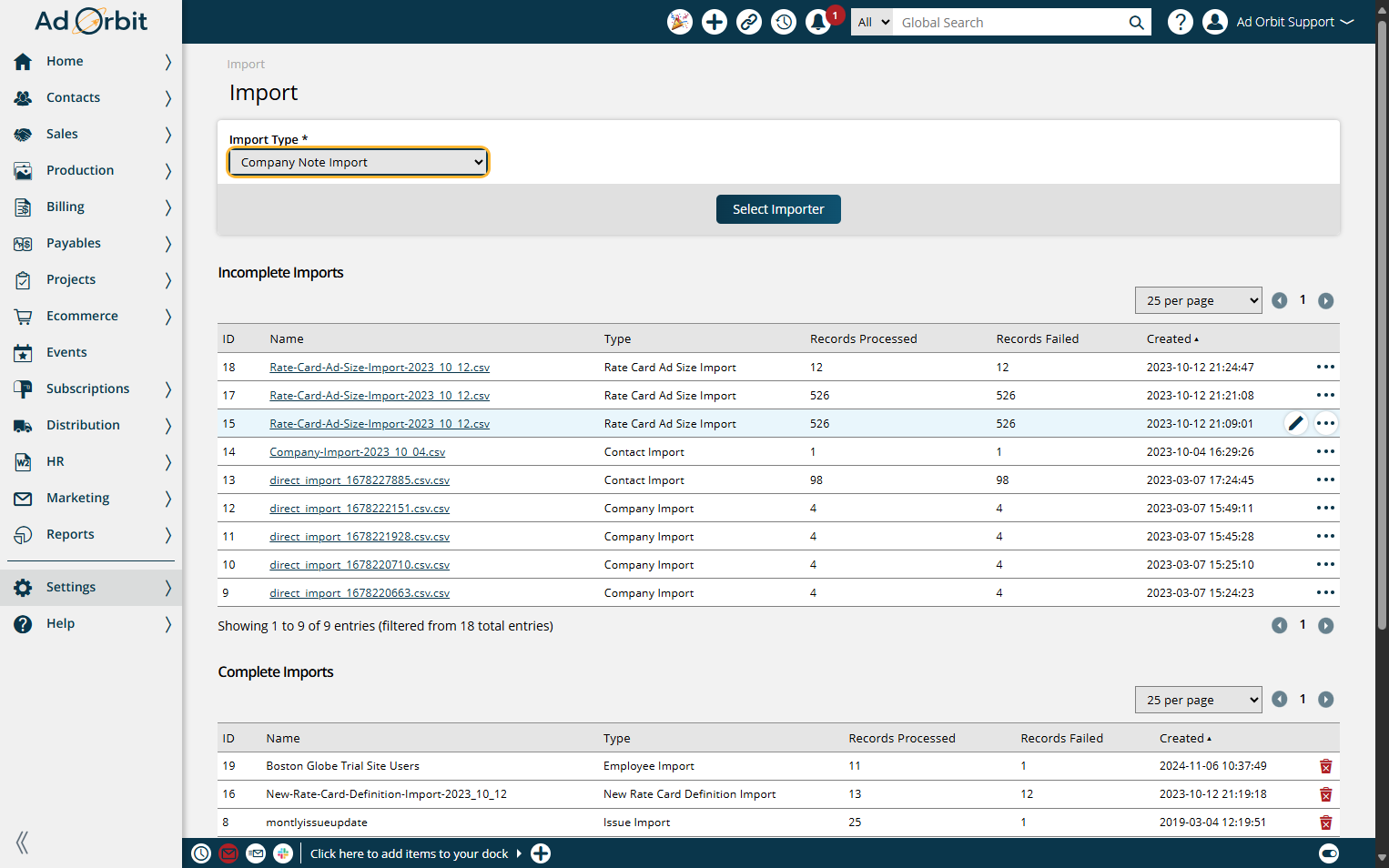Change Incomplete Imports 25 per page dropdown
The width and height of the screenshot is (1389, 868).
point(1198,300)
